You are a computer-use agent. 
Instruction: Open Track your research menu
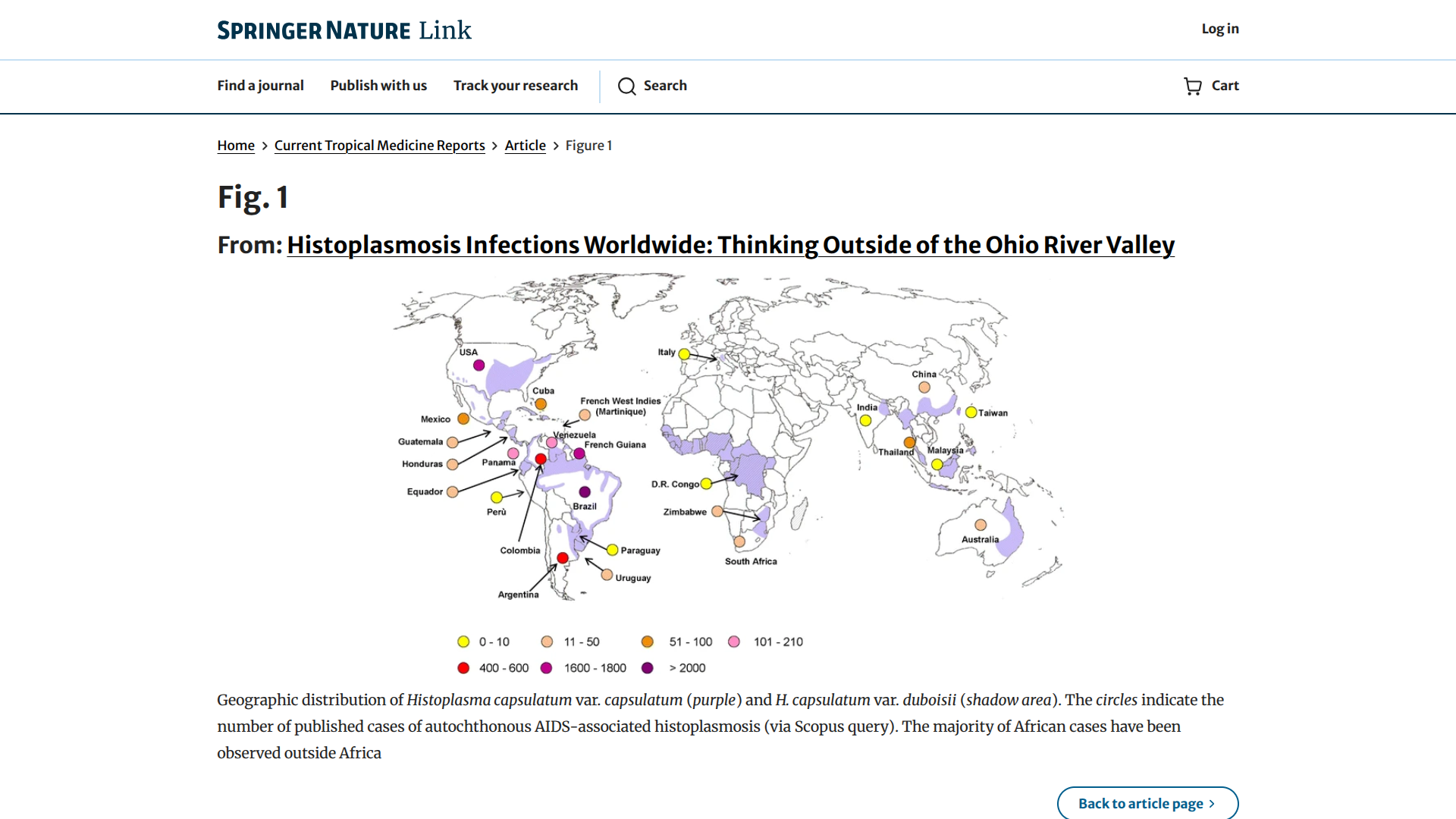point(516,86)
